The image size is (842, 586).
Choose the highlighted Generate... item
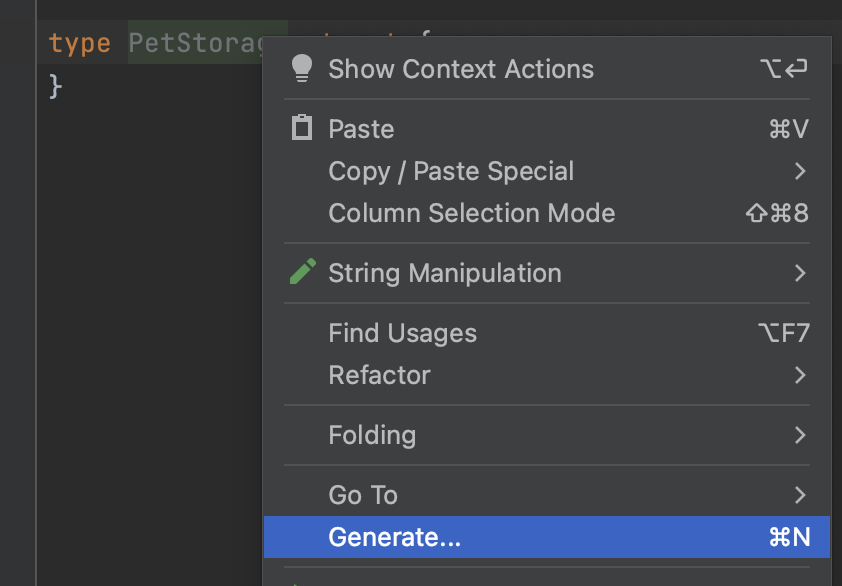pos(394,537)
